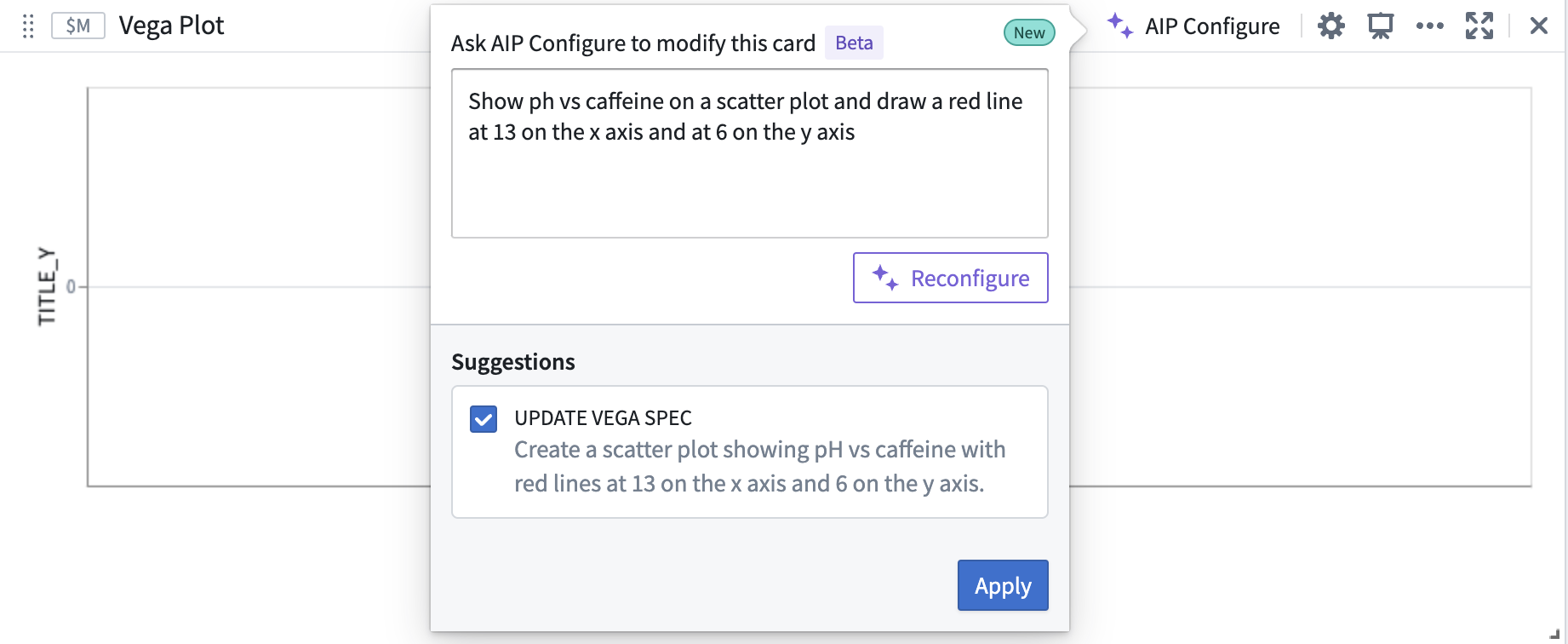Screen dimensions: 1568x644
Task: Click the presentation screen icon
Action: 1381,26
